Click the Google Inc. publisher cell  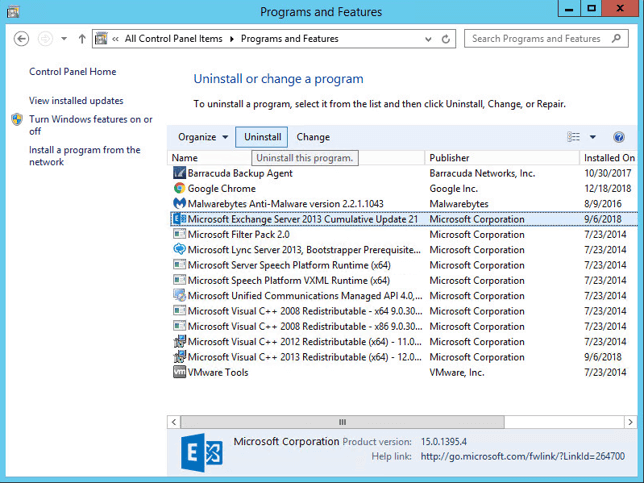tap(454, 189)
